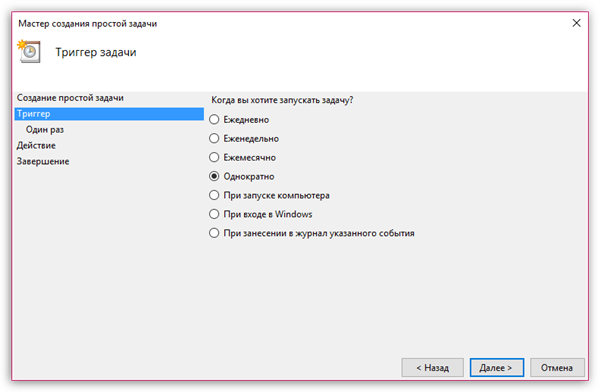Image resolution: width=600 pixels, height=392 pixels.
Task: Click the Когда вы хотите запускать задачу question
Action: coord(282,100)
